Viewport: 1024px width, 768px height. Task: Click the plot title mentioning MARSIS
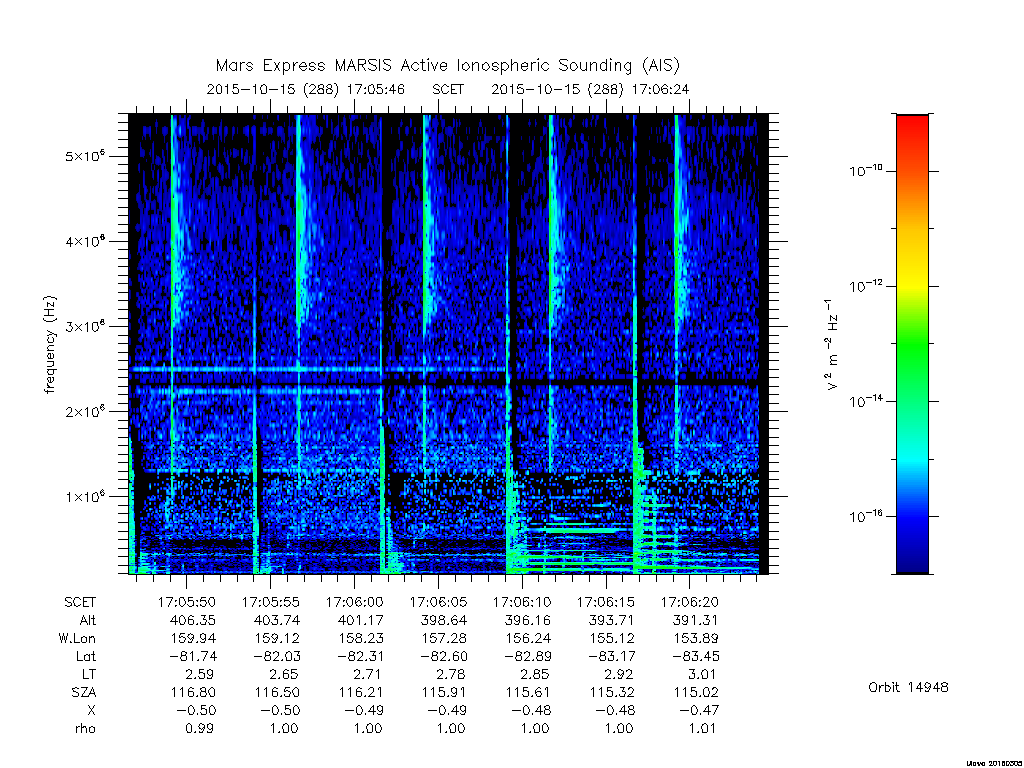coord(447,66)
